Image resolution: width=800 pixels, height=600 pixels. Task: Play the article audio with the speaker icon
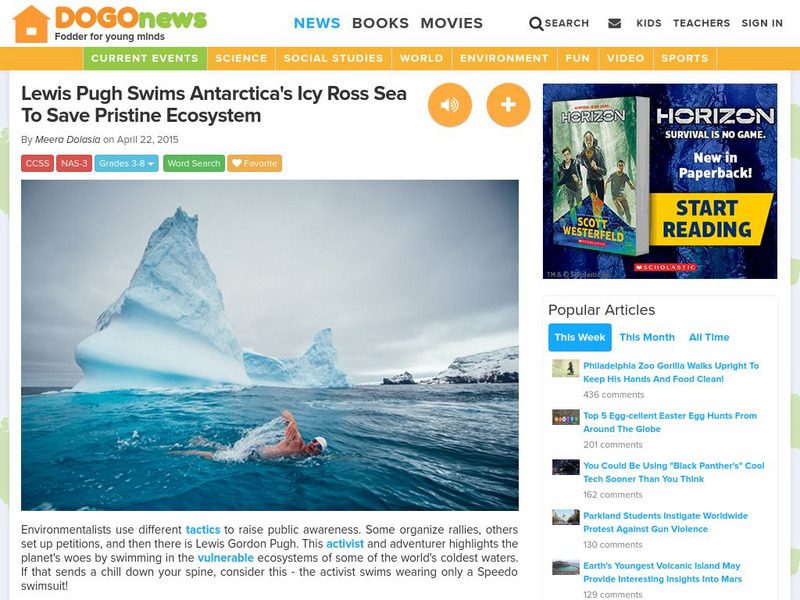(x=449, y=105)
